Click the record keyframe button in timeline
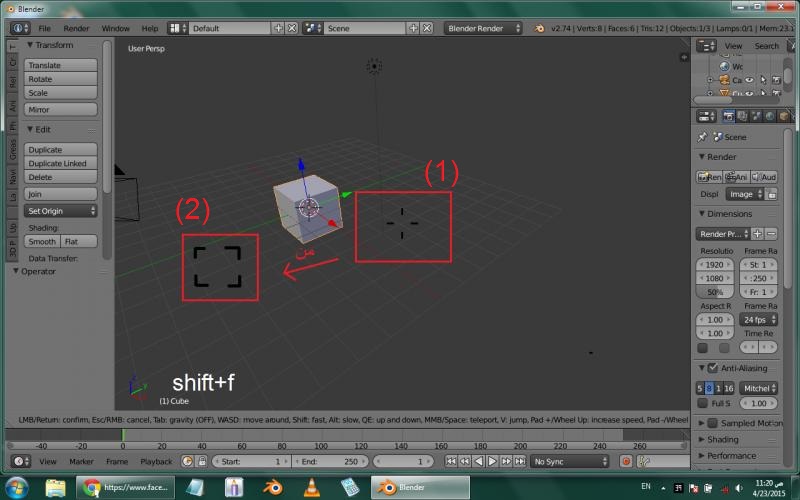 pyautogui.click(x=626, y=461)
